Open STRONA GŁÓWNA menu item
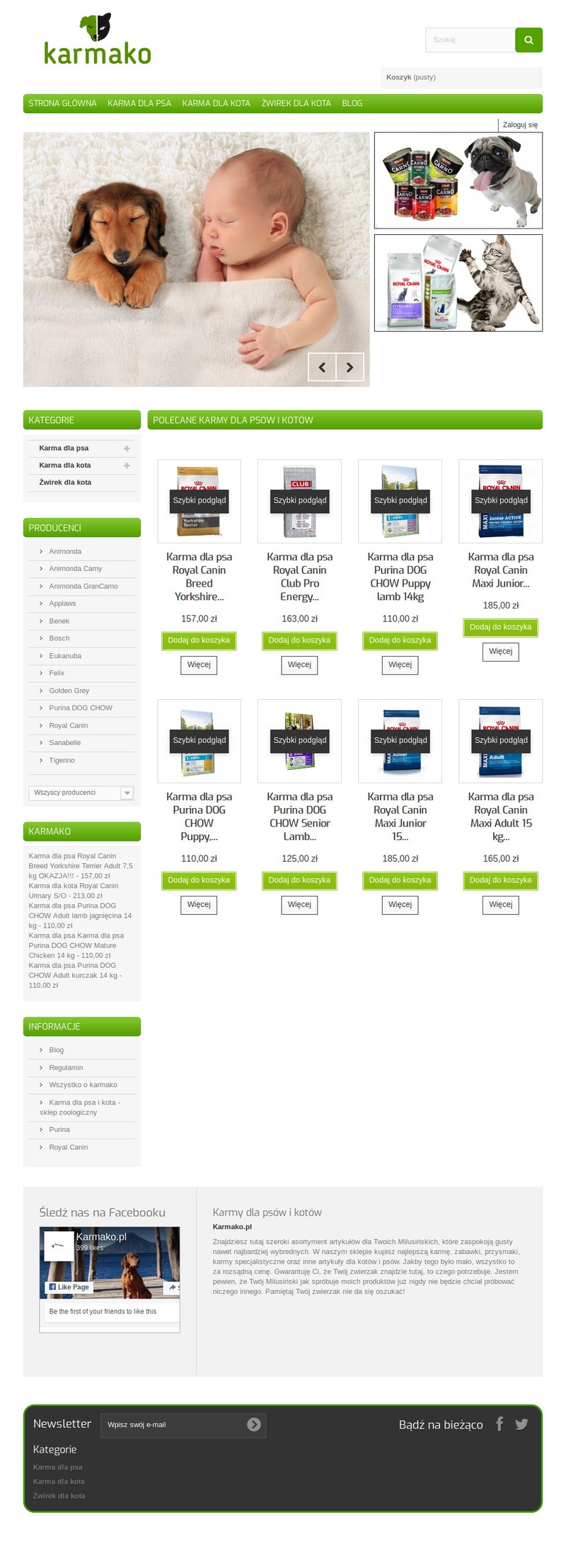The image size is (566, 1568). click(x=62, y=103)
